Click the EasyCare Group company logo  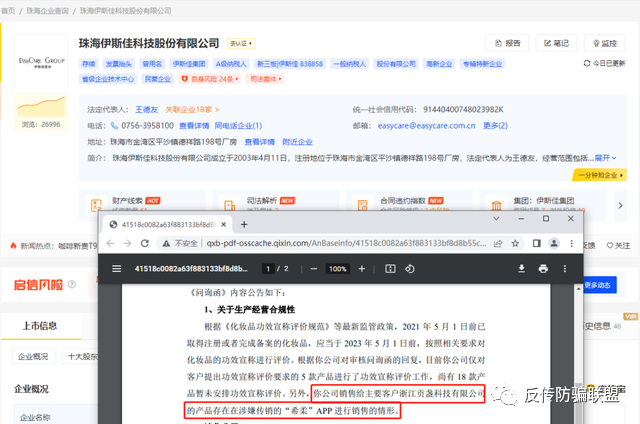pyautogui.click(x=41, y=61)
